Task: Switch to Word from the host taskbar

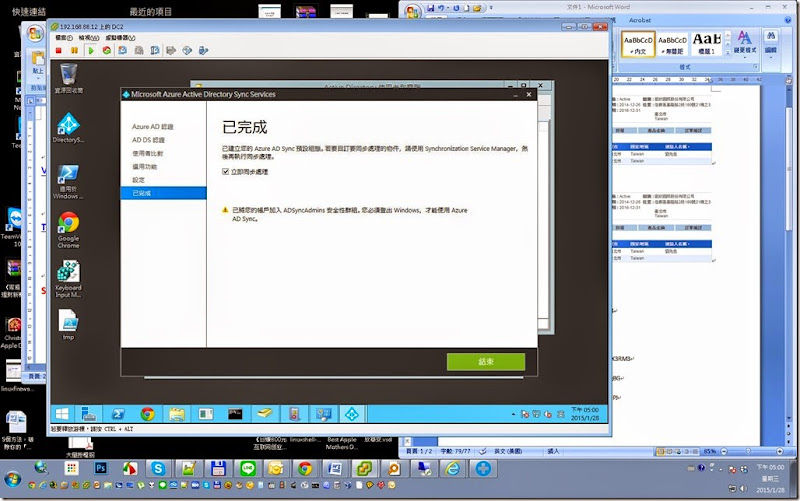Action: [335, 468]
